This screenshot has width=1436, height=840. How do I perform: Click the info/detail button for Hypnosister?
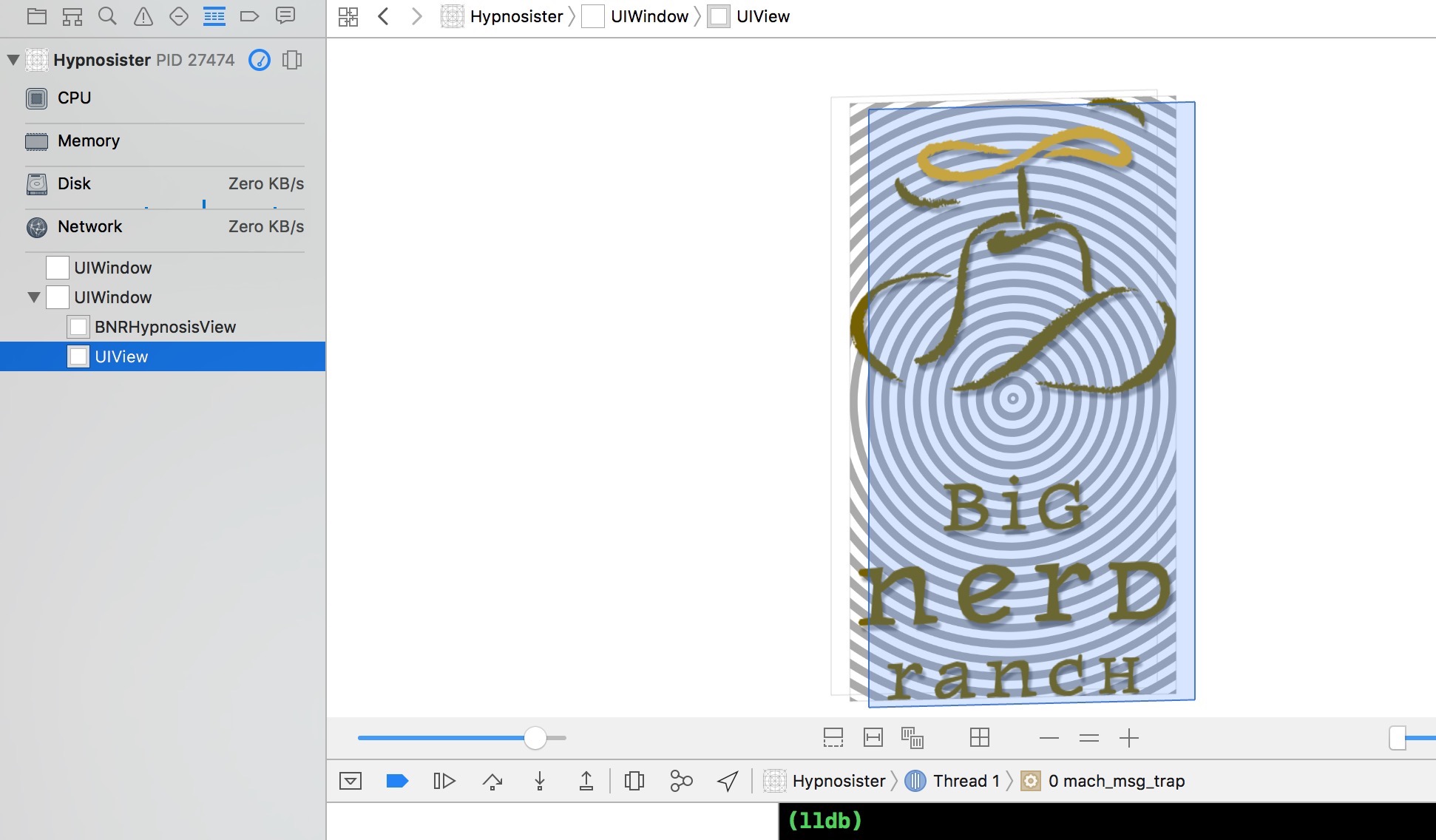tap(259, 59)
